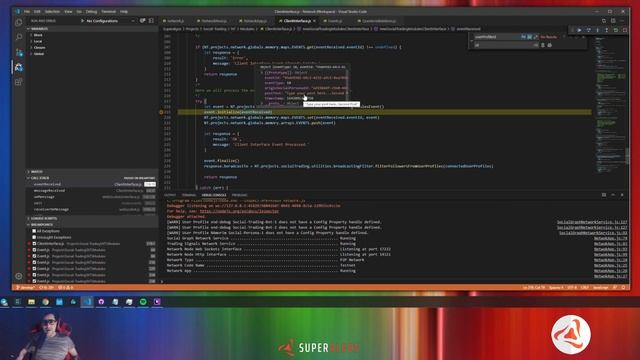Image resolution: width=640 pixels, height=360 pixels.
Task: Expand the Local scope in Variables
Action: coord(37,41)
